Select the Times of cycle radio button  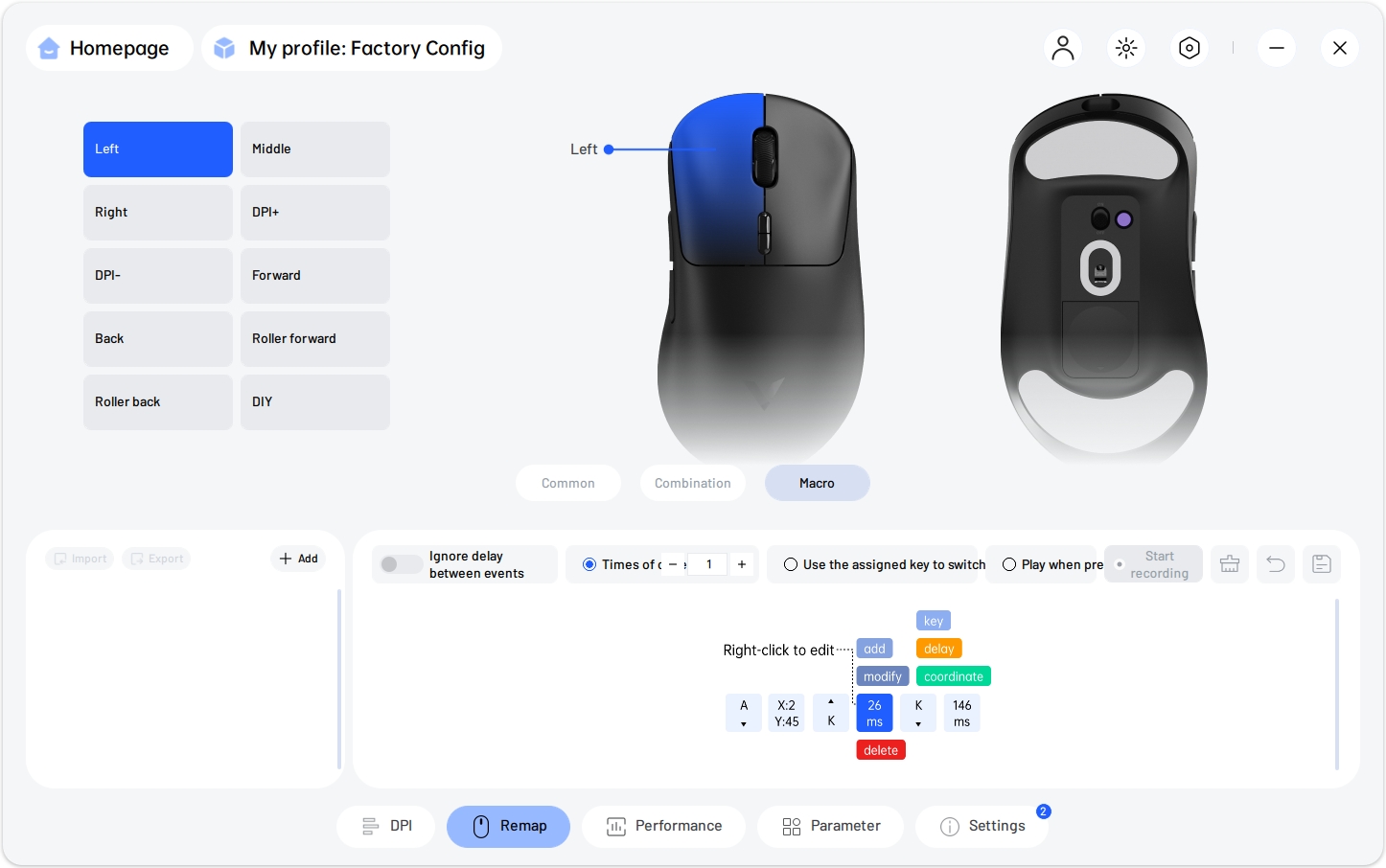tap(589, 564)
